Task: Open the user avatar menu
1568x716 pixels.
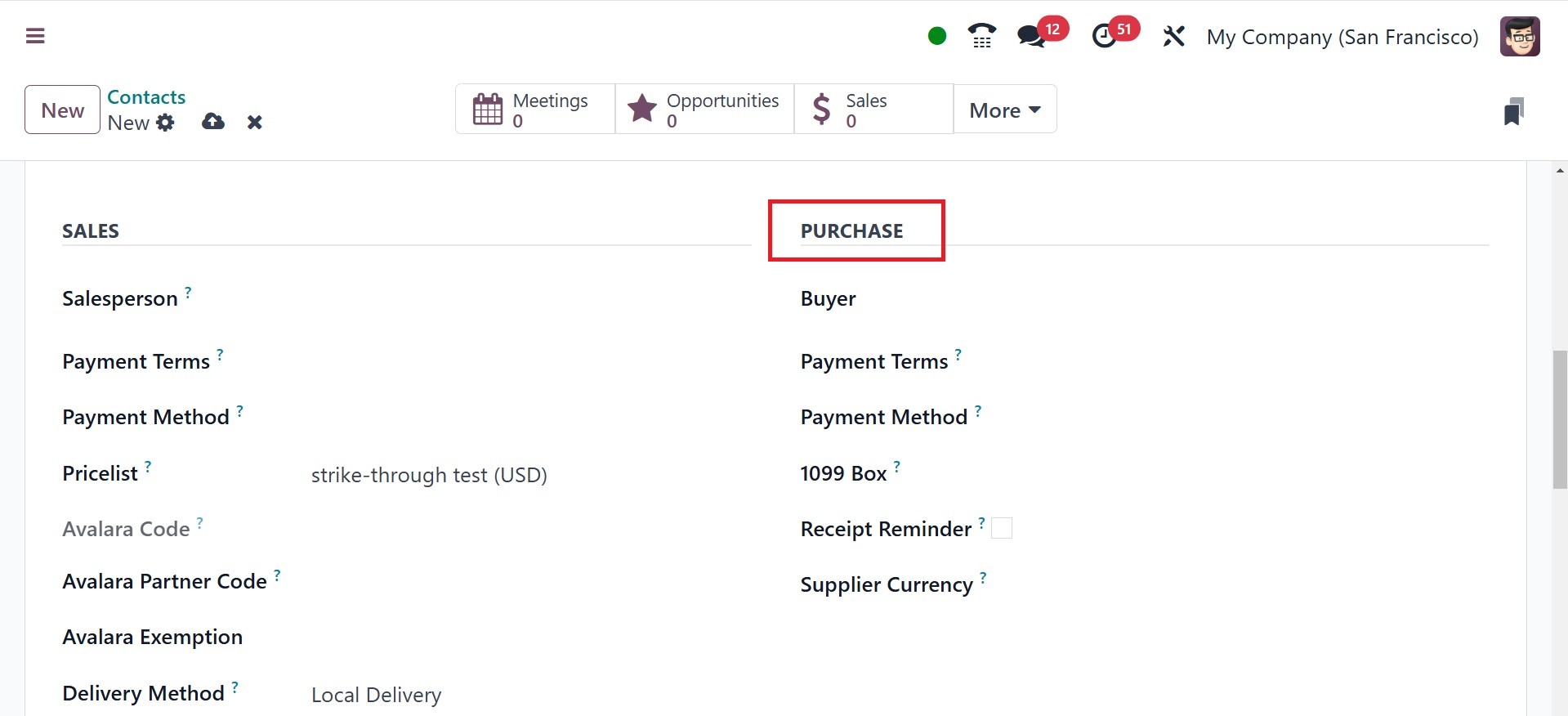Action: [x=1520, y=37]
